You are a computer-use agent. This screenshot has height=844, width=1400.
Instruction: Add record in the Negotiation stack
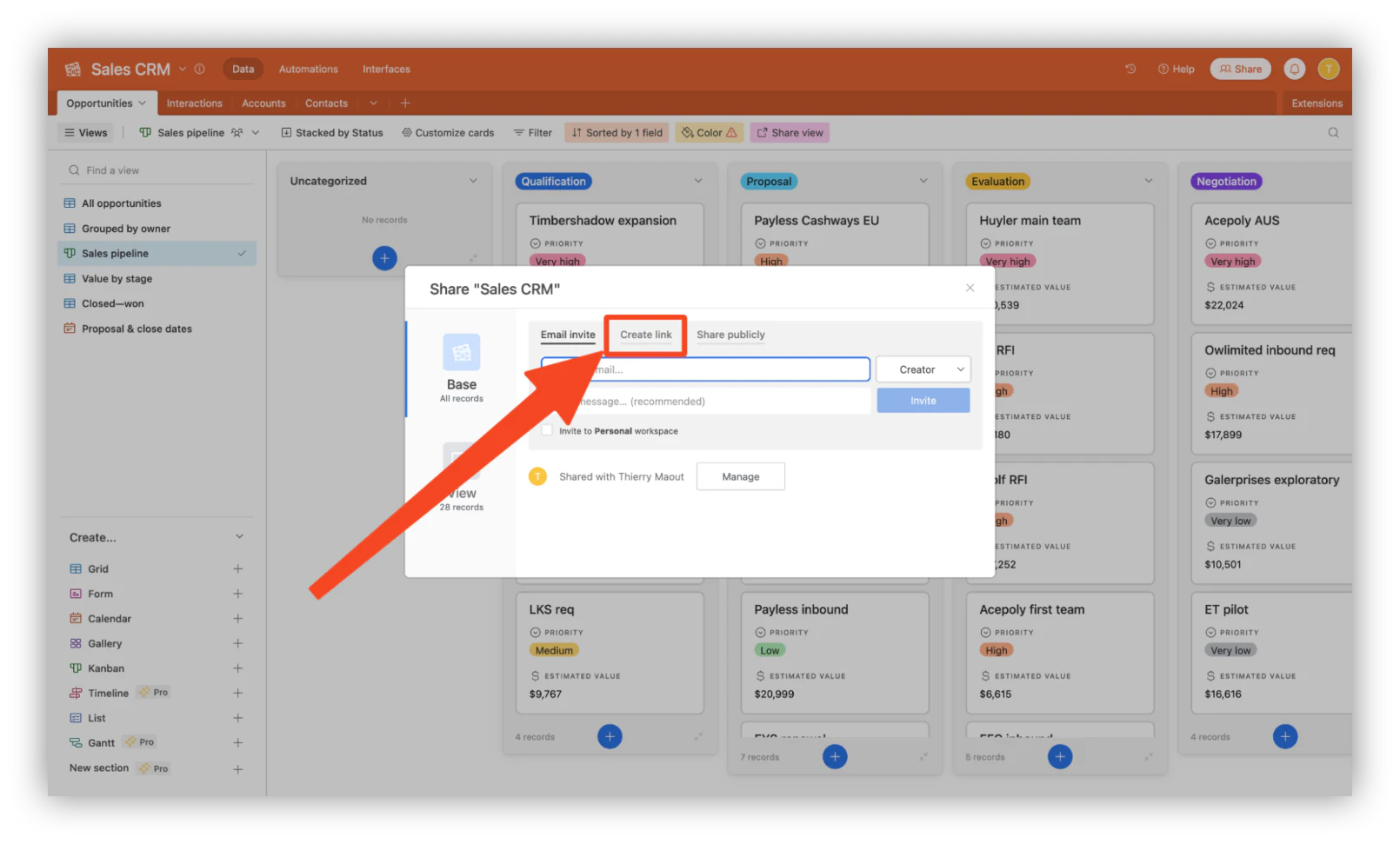point(1285,737)
